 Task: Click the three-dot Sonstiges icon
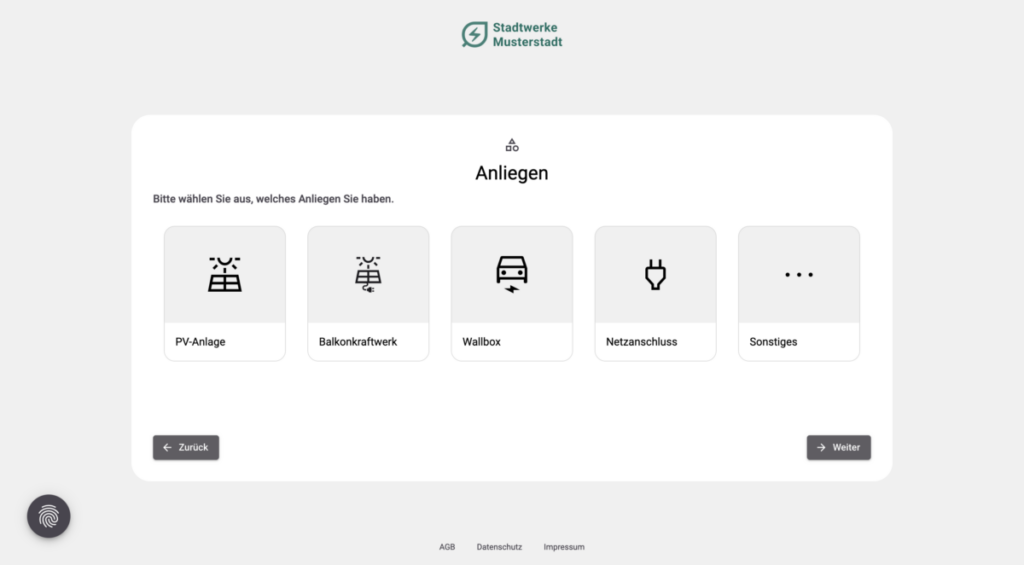[799, 274]
